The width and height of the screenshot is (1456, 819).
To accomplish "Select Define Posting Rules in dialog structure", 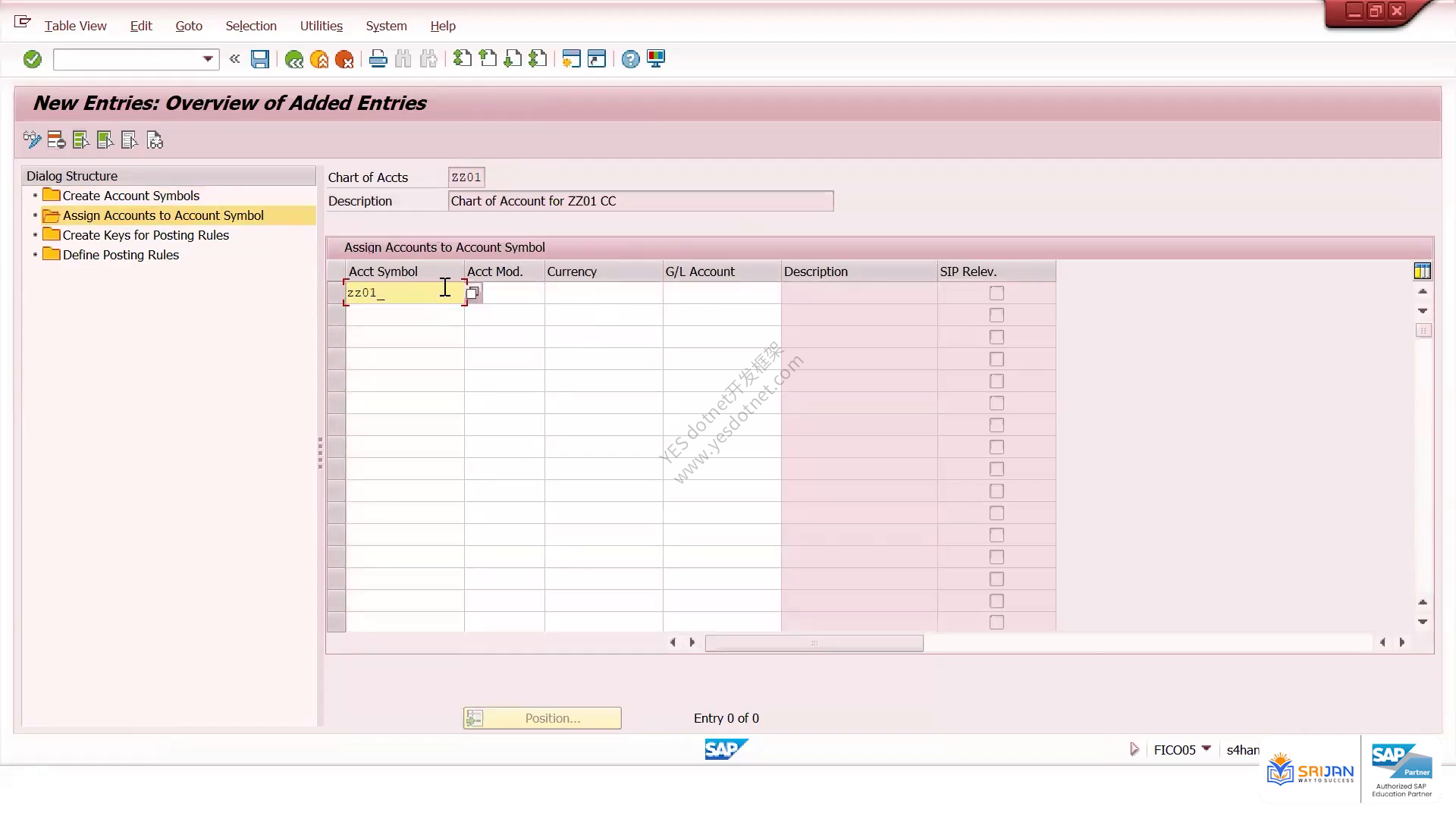I will 121,255.
